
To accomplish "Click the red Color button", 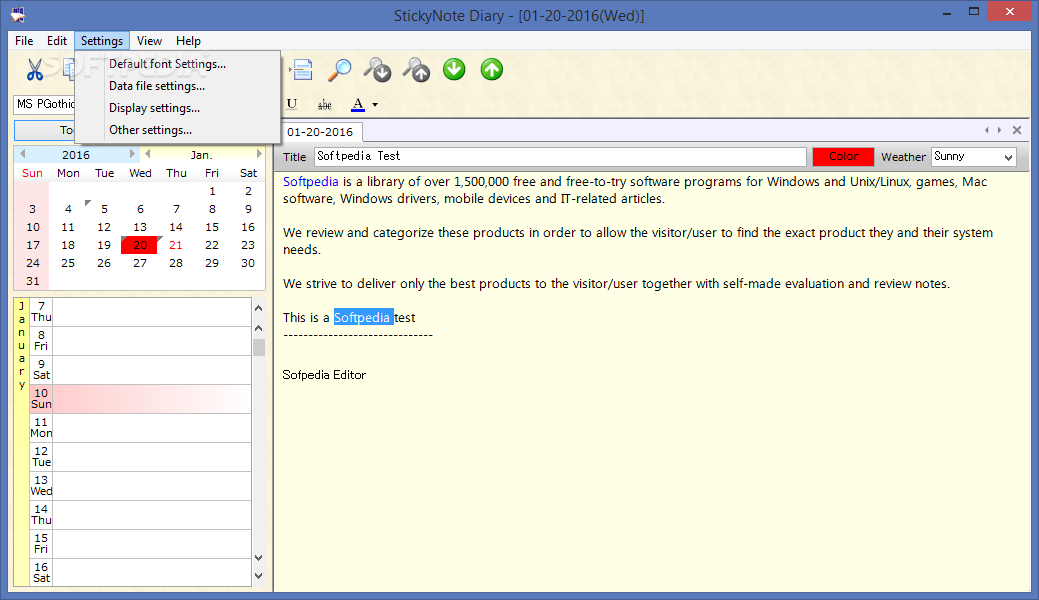I will (x=843, y=156).
